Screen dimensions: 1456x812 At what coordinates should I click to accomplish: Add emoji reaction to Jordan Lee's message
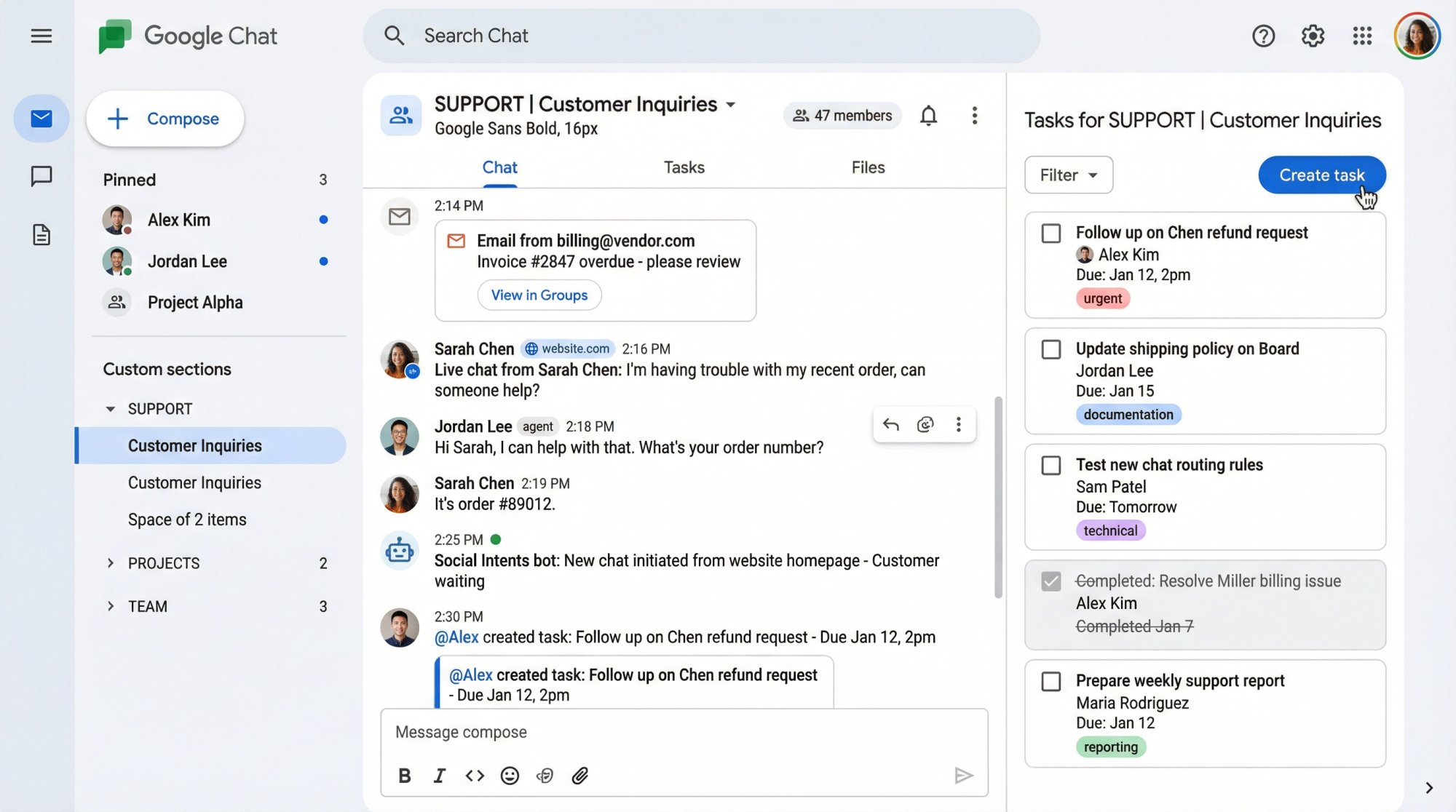[925, 424]
